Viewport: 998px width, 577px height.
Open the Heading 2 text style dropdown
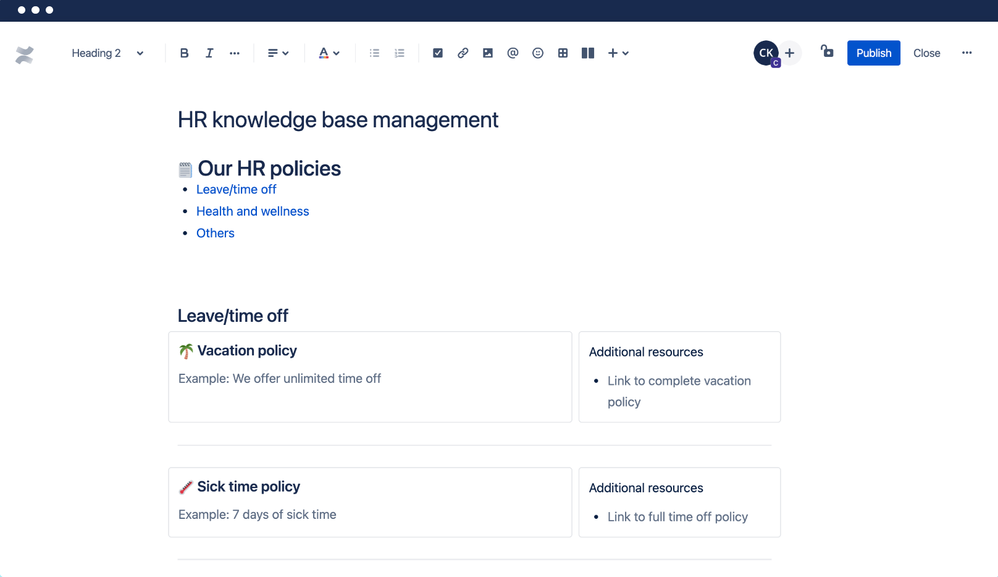[x=107, y=53]
